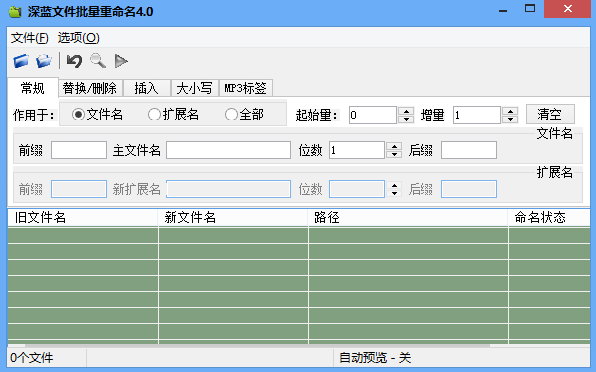
Task: Open the 选项(O) menu
Action: coord(79,38)
